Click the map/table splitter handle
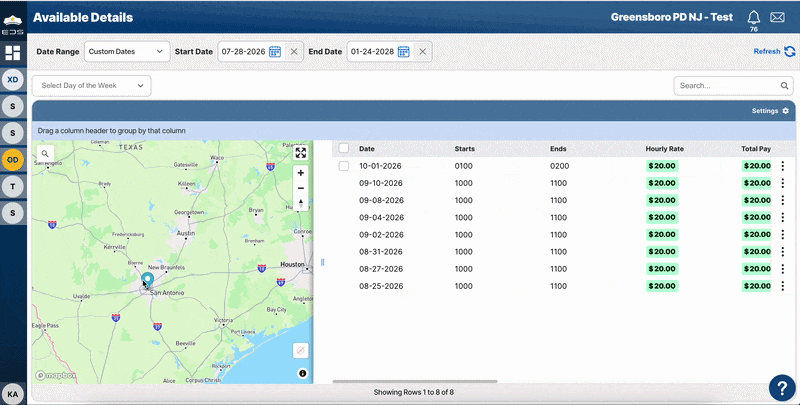 tap(322, 262)
